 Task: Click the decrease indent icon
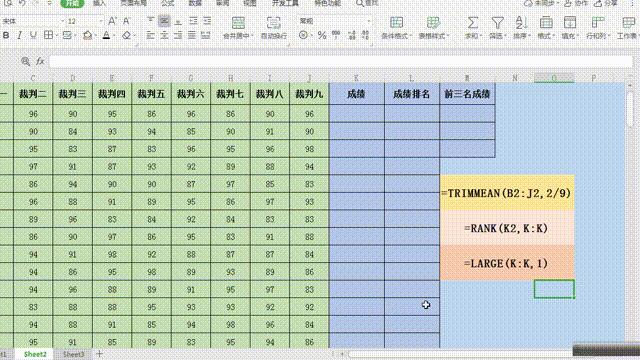193,21
